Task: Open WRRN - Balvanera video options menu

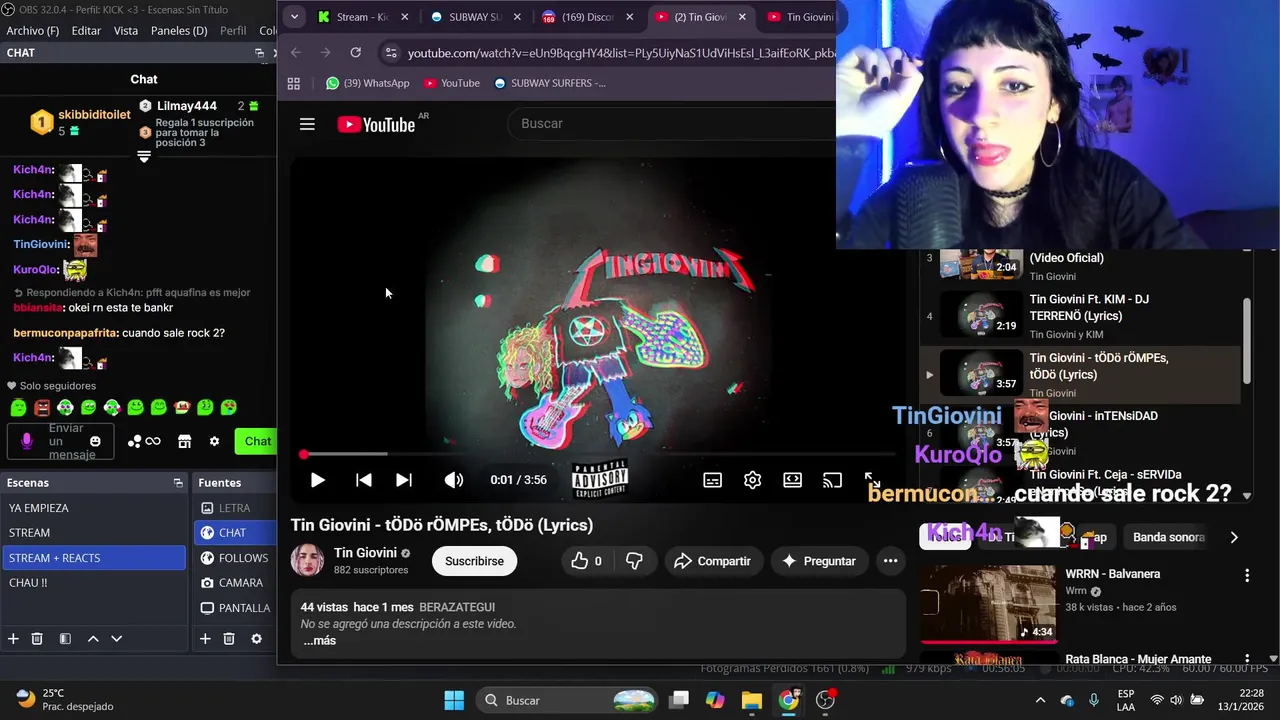Action: pos(1247,576)
